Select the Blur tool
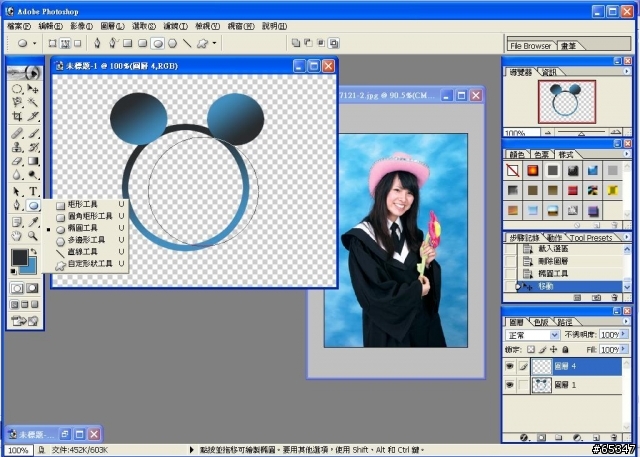 pos(17,175)
